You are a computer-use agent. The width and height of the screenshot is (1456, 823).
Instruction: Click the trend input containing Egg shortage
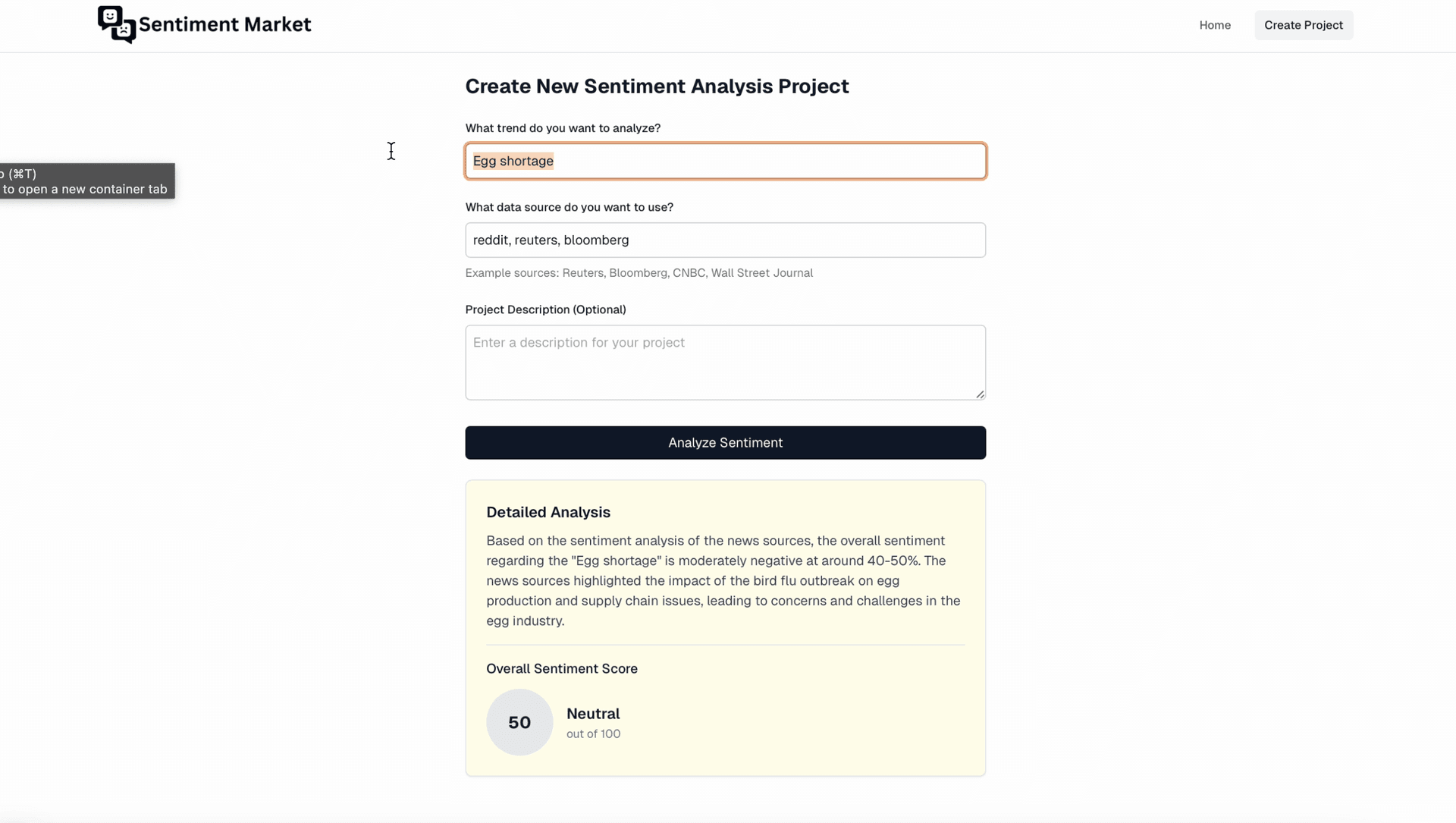tap(725, 161)
